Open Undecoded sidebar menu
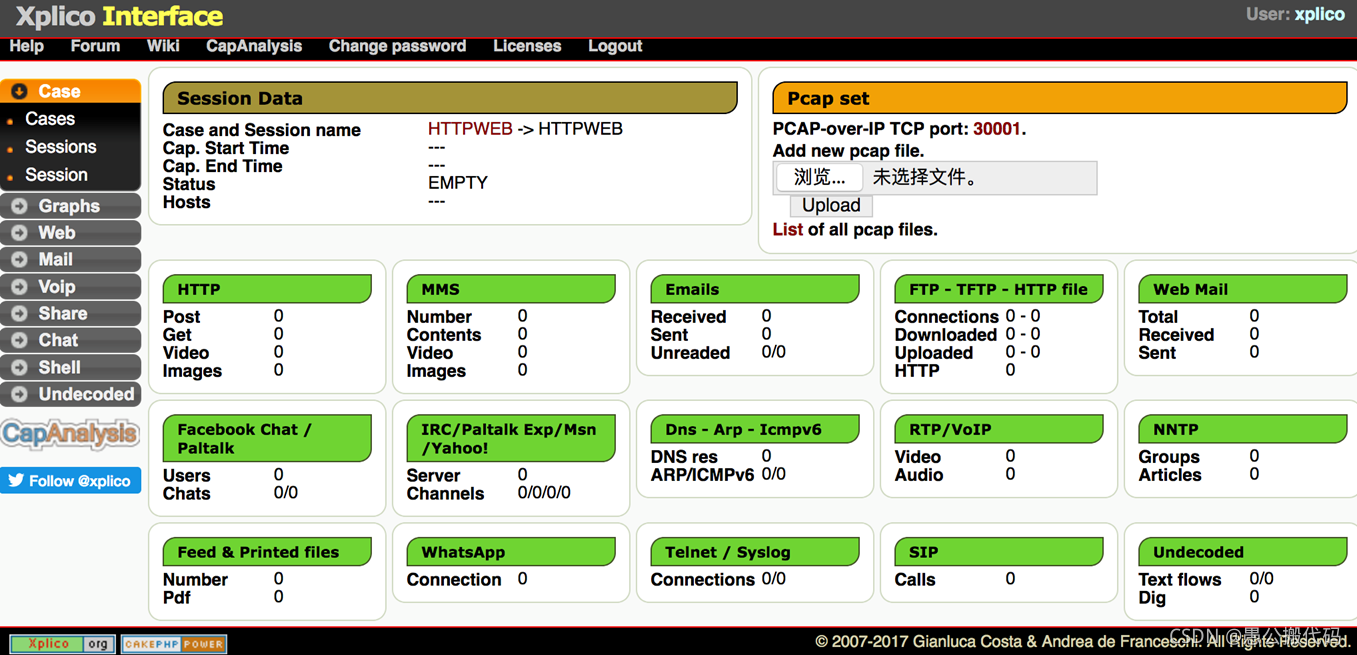Image resolution: width=1357 pixels, height=655 pixels. tap(70, 395)
